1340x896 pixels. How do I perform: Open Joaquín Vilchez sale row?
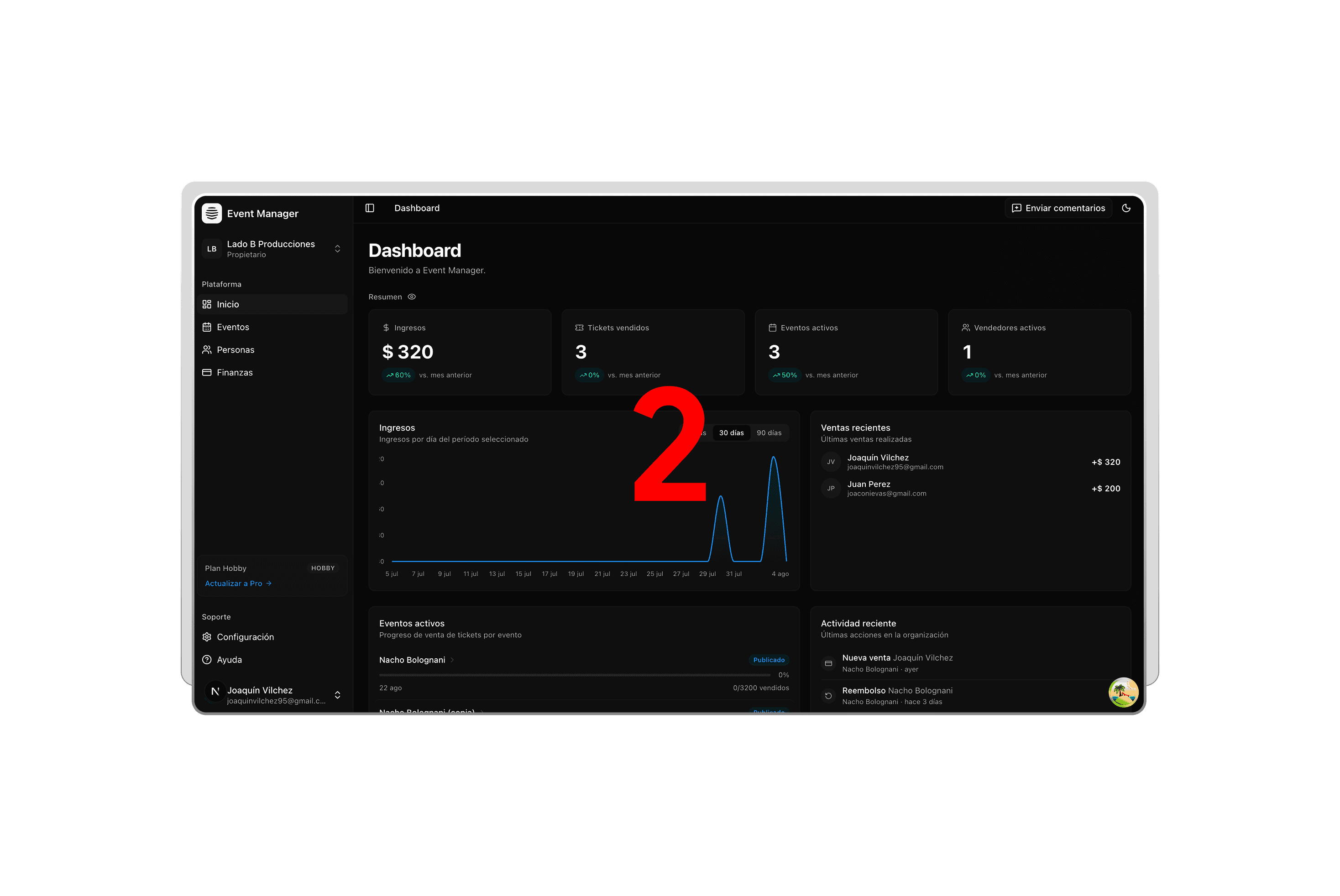(970, 462)
